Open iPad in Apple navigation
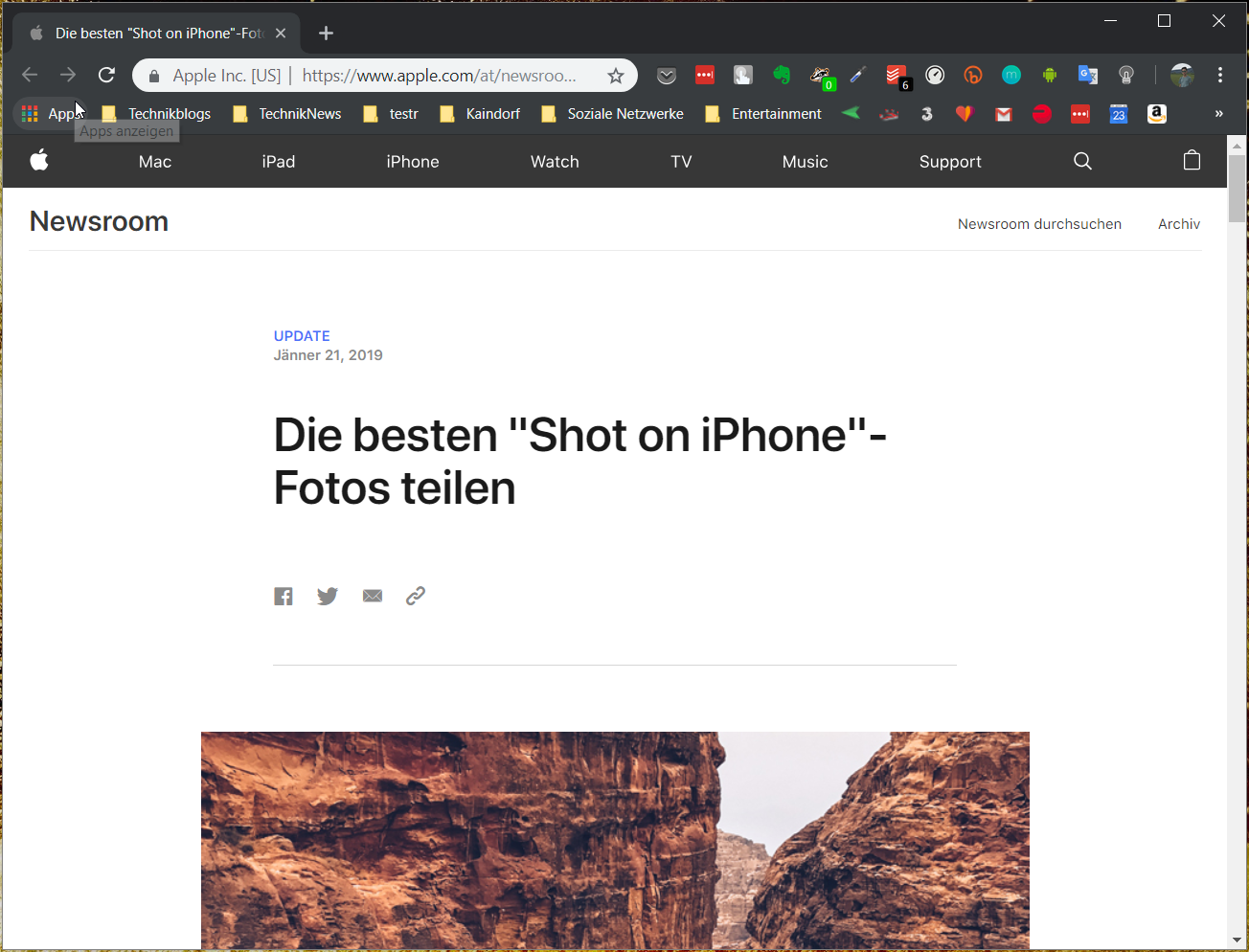The image size is (1249, 952). 279,162
